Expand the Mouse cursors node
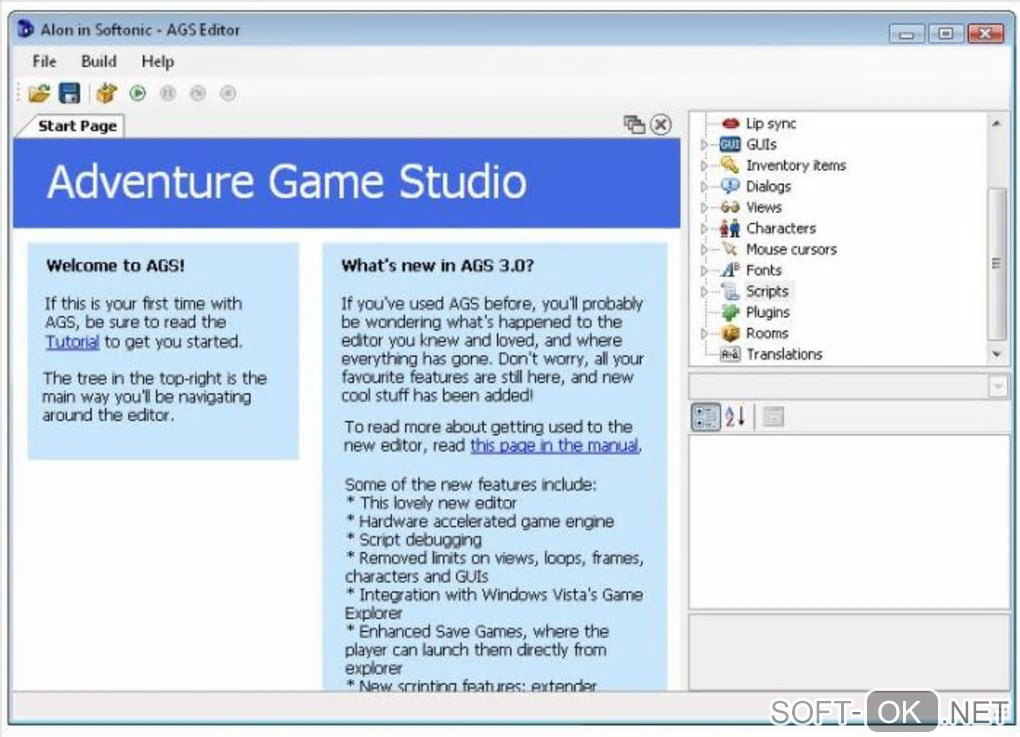The height and width of the screenshot is (737, 1020). click(704, 249)
